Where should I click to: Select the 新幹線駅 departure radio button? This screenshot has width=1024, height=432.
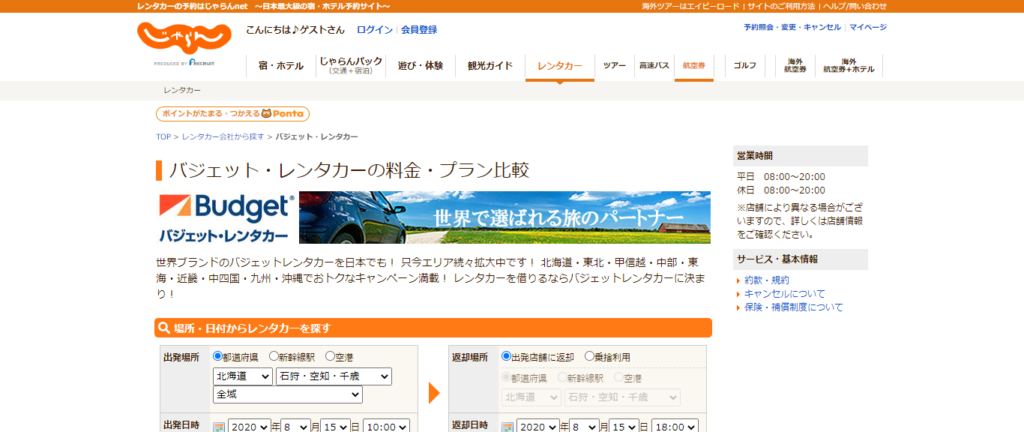click(274, 357)
